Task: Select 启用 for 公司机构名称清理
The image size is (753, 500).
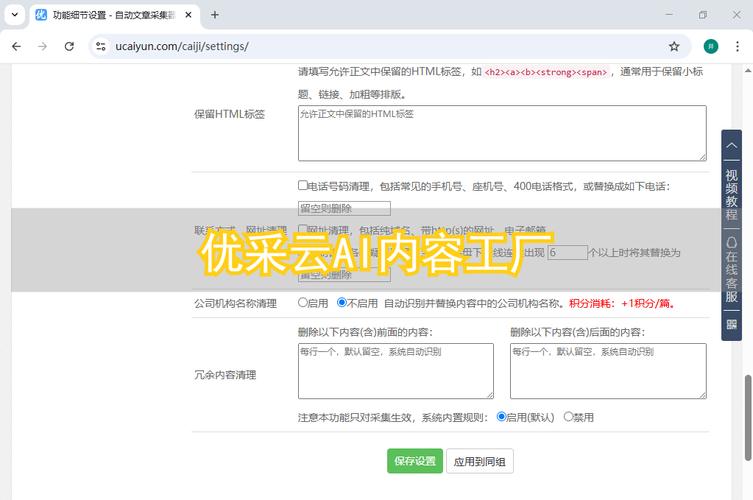Action: 303,303
